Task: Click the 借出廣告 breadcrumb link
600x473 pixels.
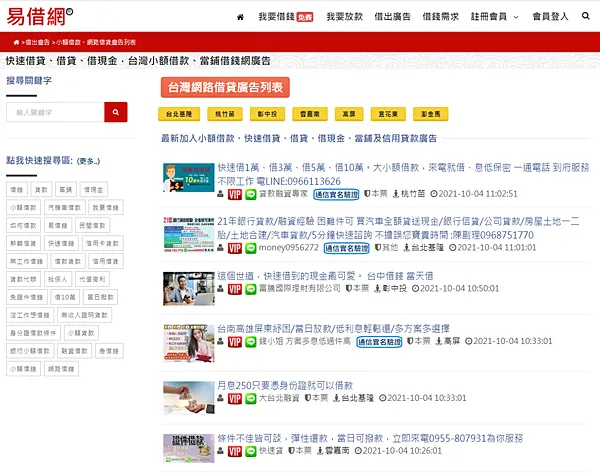Action: tap(37, 42)
